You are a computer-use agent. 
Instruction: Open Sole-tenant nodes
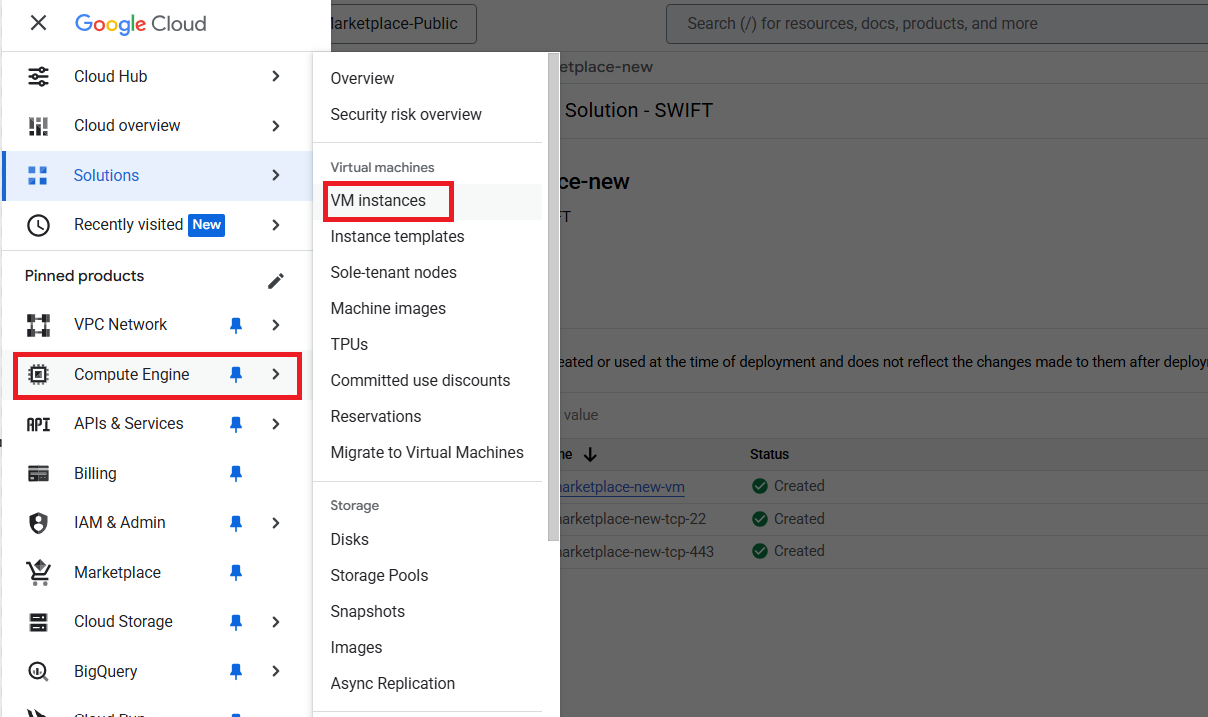(393, 272)
